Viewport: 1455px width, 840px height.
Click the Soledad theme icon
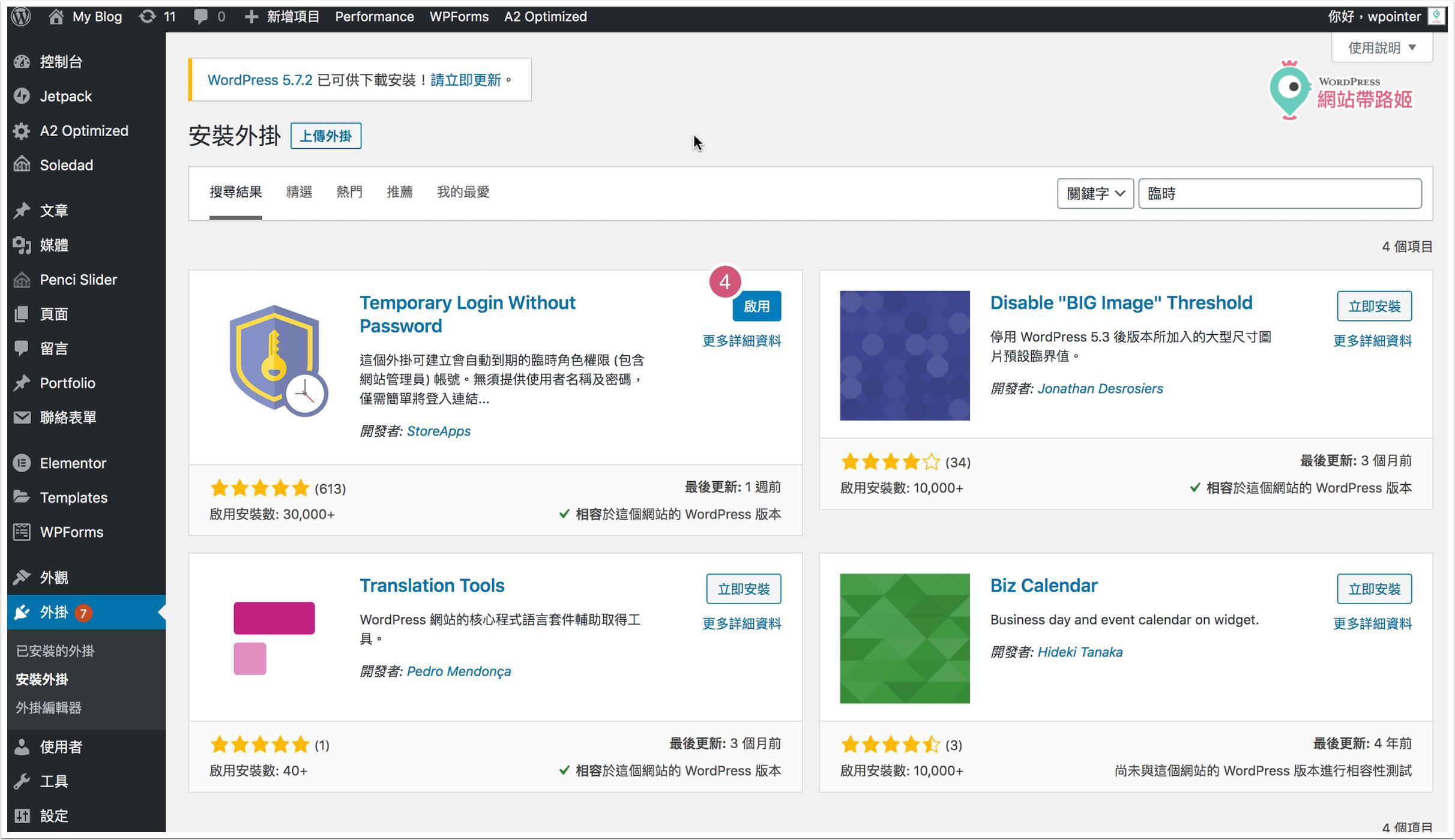point(22,165)
